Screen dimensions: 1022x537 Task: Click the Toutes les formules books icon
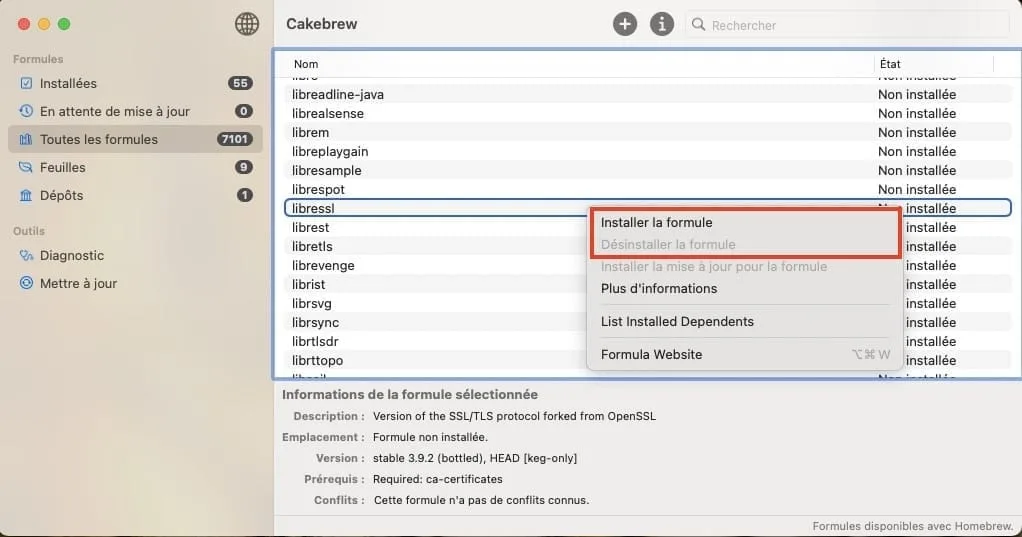coord(26,139)
